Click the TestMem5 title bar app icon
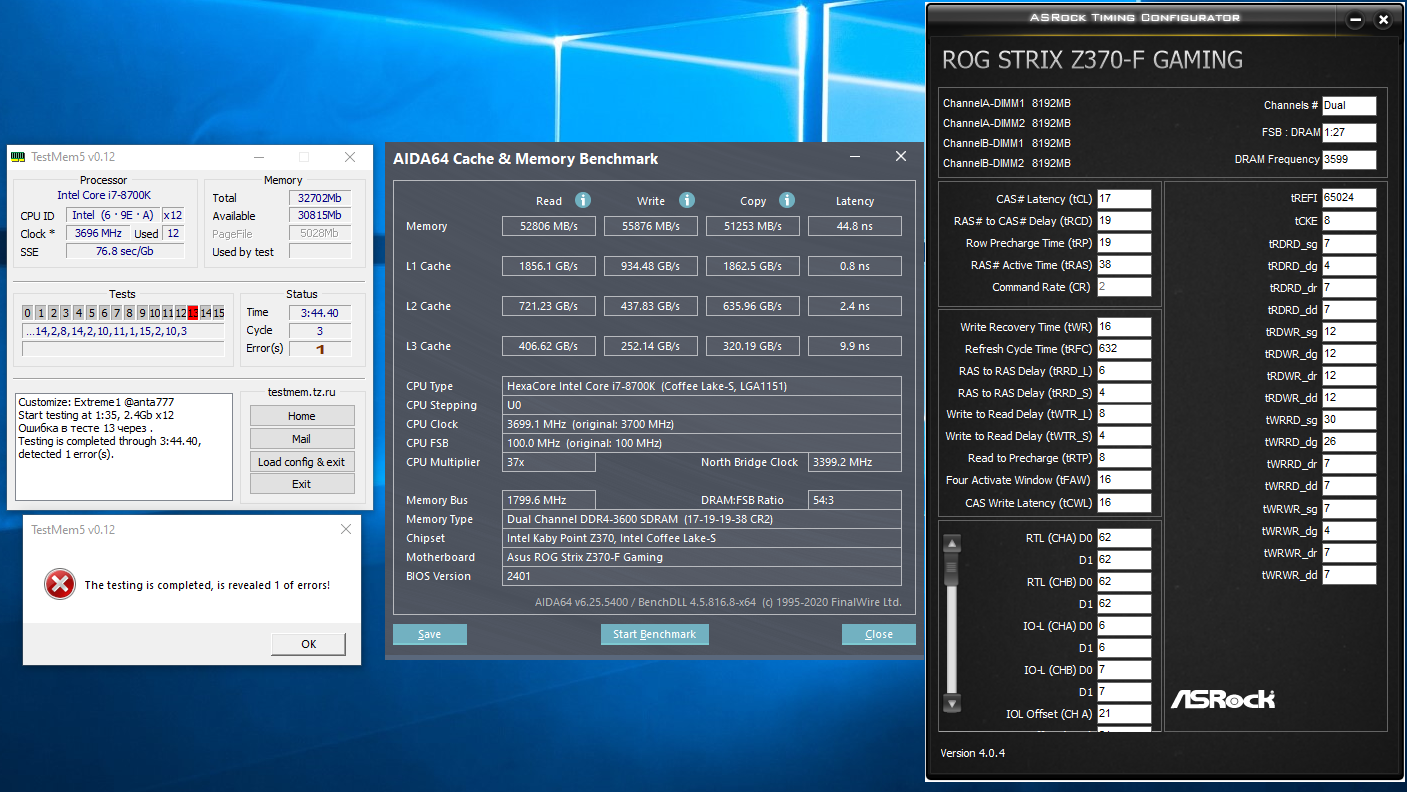This screenshot has height=792, width=1407. tap(18, 157)
